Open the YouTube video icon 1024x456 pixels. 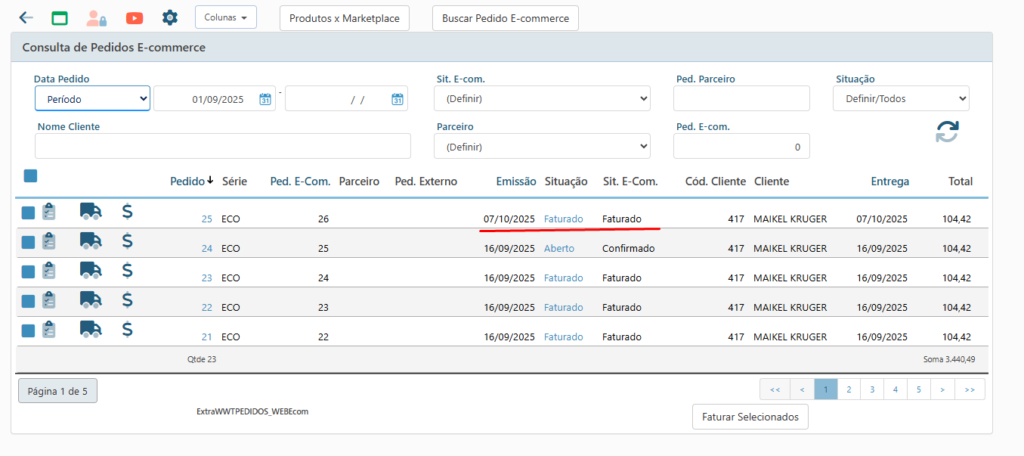click(134, 18)
